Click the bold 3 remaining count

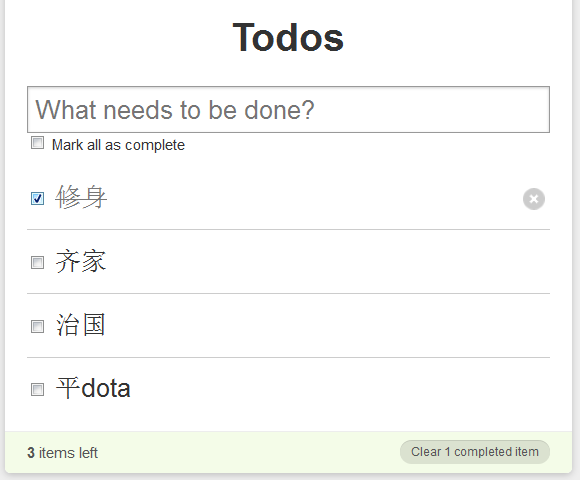pyautogui.click(x=31, y=453)
